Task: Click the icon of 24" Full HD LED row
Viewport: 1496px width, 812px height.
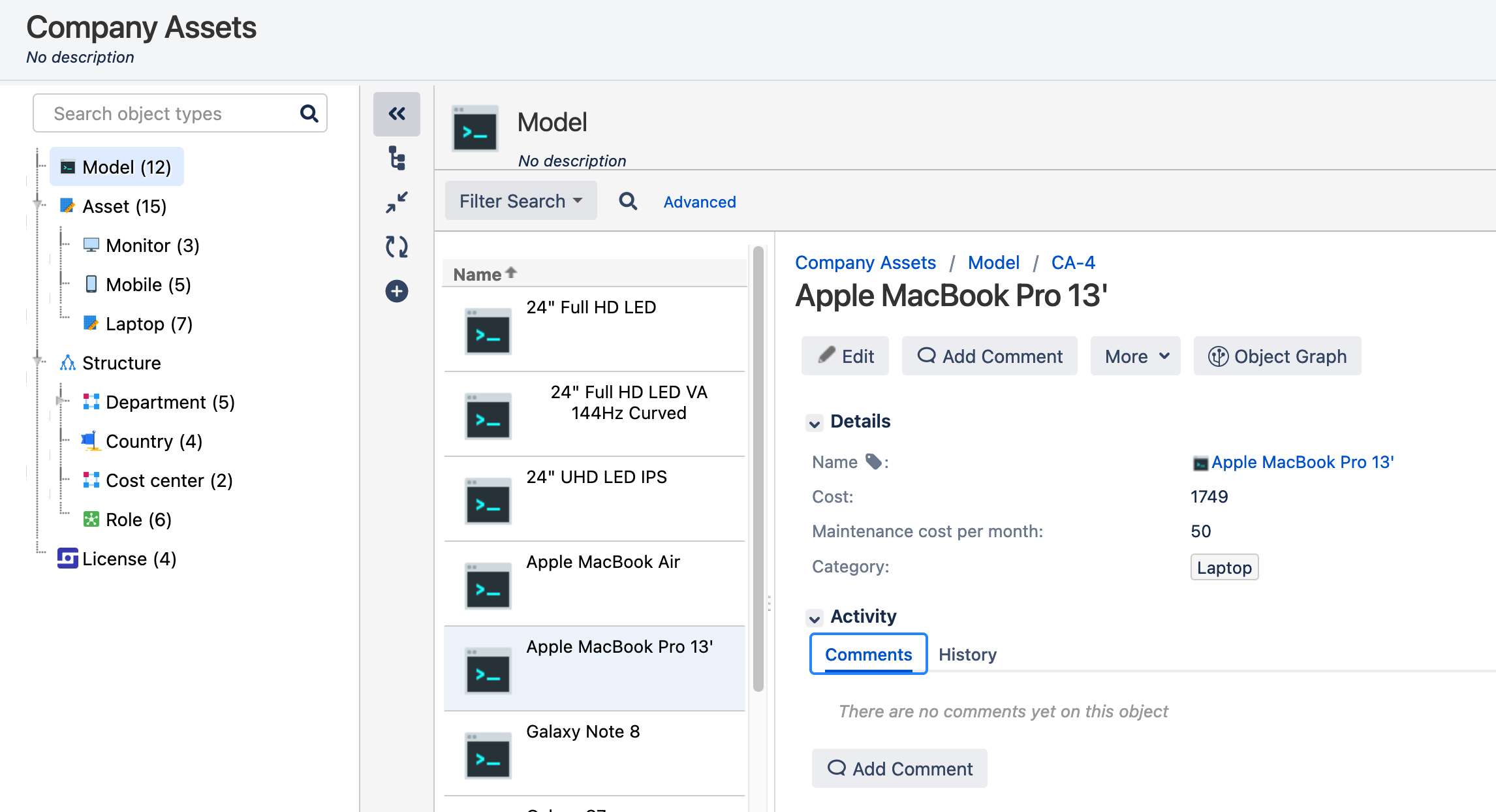Action: [x=488, y=331]
